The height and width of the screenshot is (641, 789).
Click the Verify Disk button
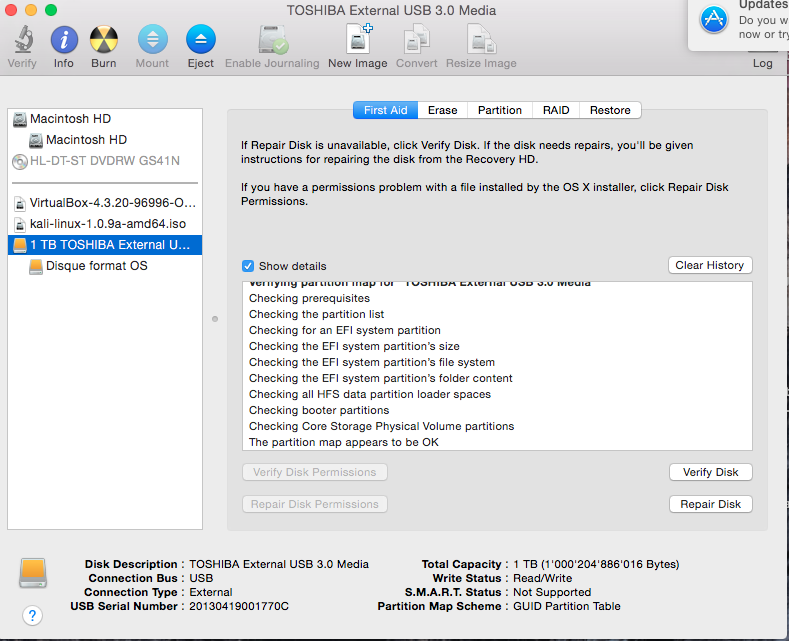tap(710, 472)
